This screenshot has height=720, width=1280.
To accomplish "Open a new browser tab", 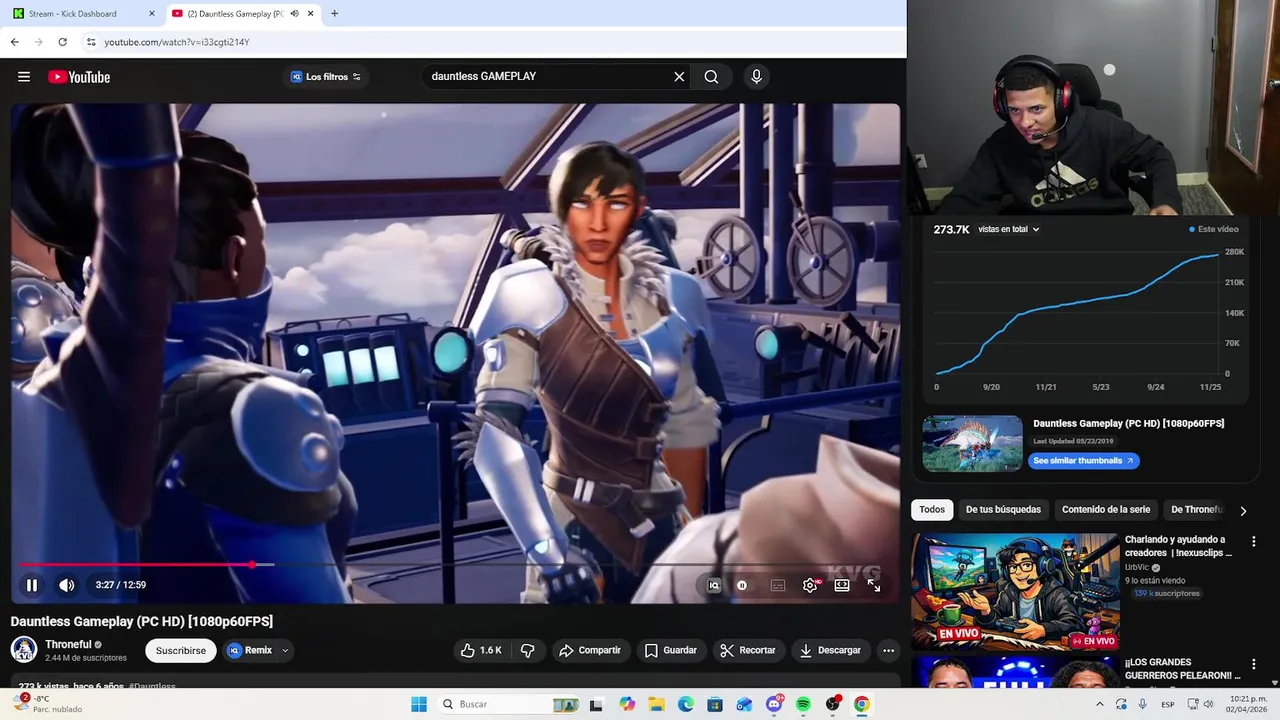I will (x=334, y=14).
